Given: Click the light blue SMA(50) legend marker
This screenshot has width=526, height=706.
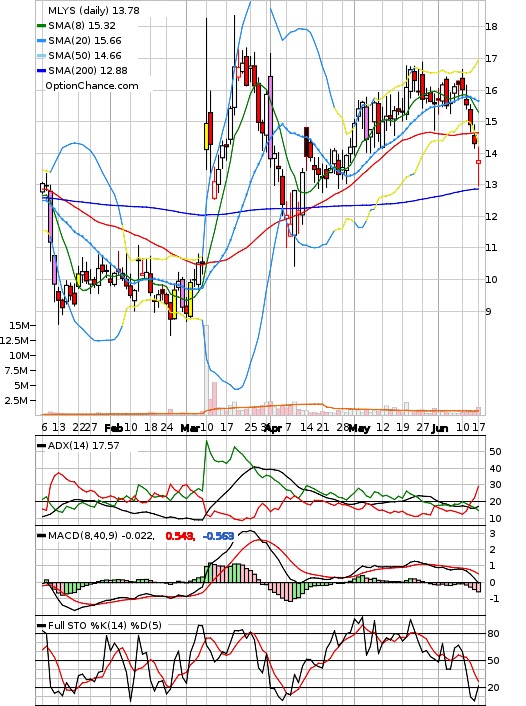Looking at the screenshot, I should (x=41, y=56).
